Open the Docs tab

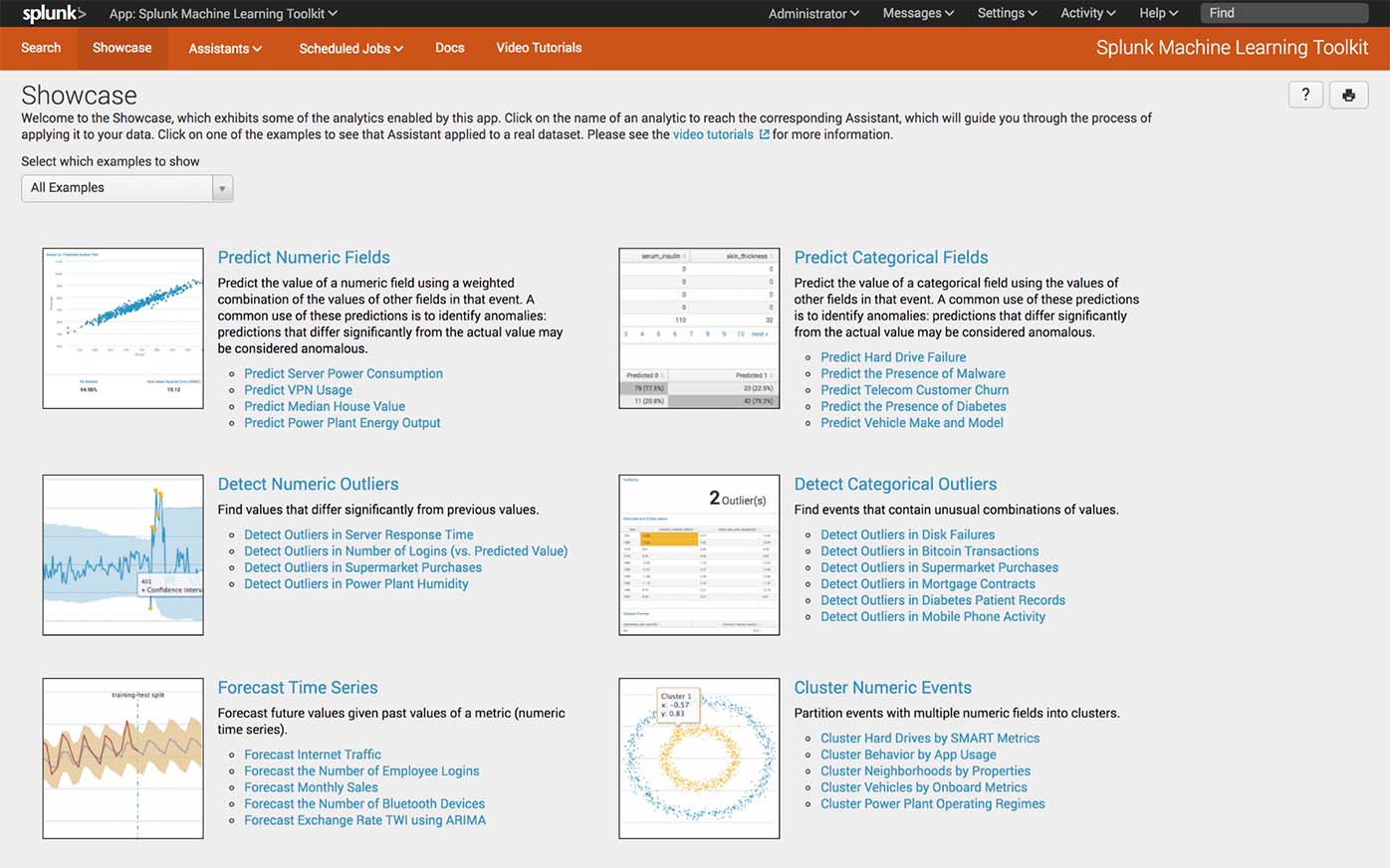click(450, 48)
